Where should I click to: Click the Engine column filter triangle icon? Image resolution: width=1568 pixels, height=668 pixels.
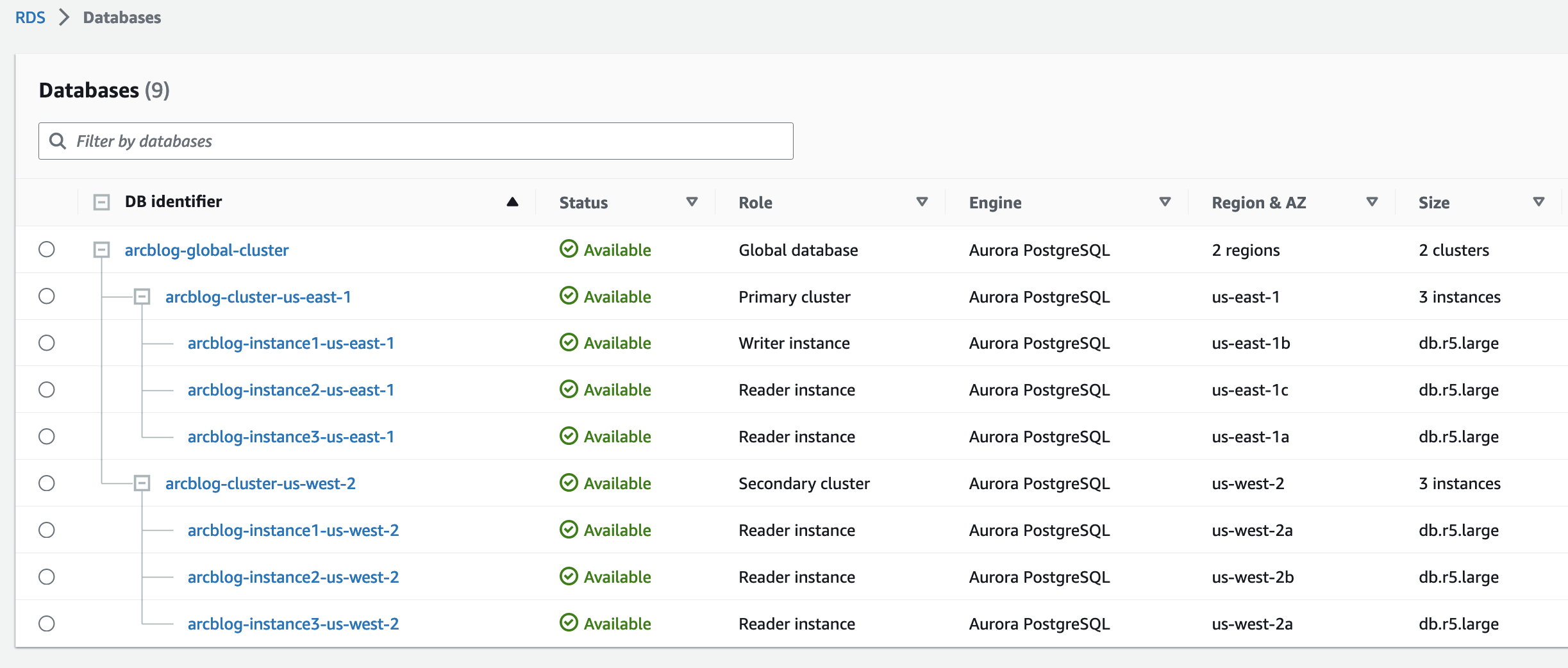1165,202
